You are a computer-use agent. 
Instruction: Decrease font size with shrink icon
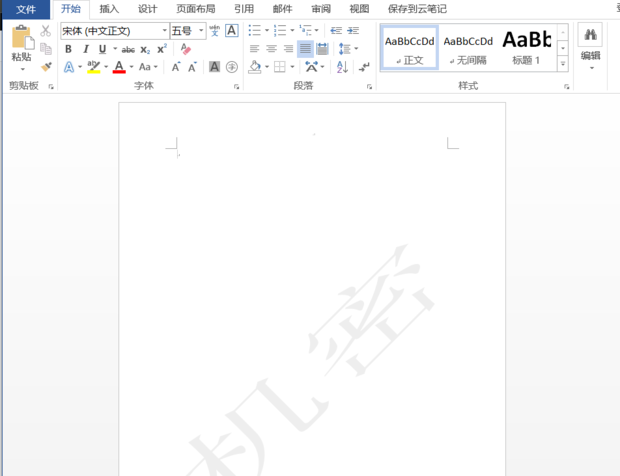192,67
